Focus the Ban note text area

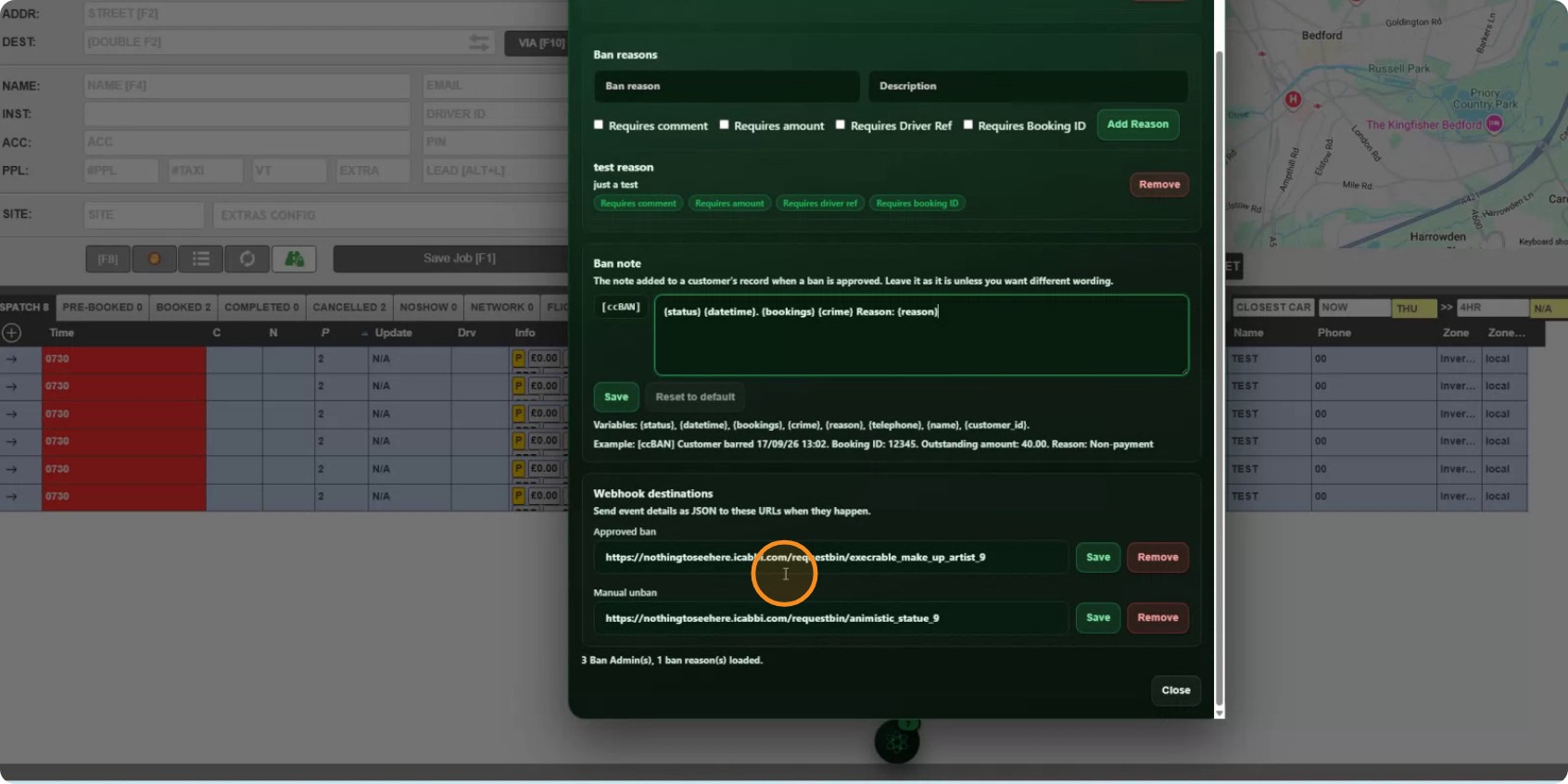point(921,335)
